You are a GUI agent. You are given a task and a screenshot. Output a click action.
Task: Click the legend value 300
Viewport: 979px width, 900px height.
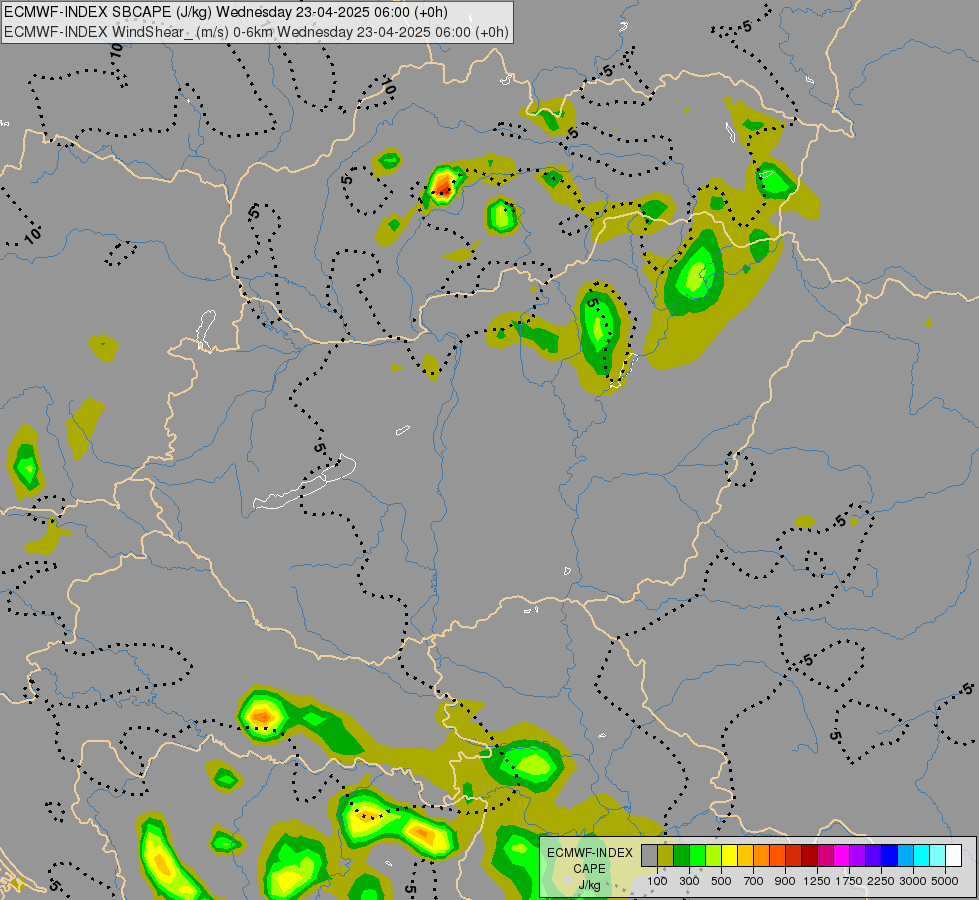click(689, 881)
